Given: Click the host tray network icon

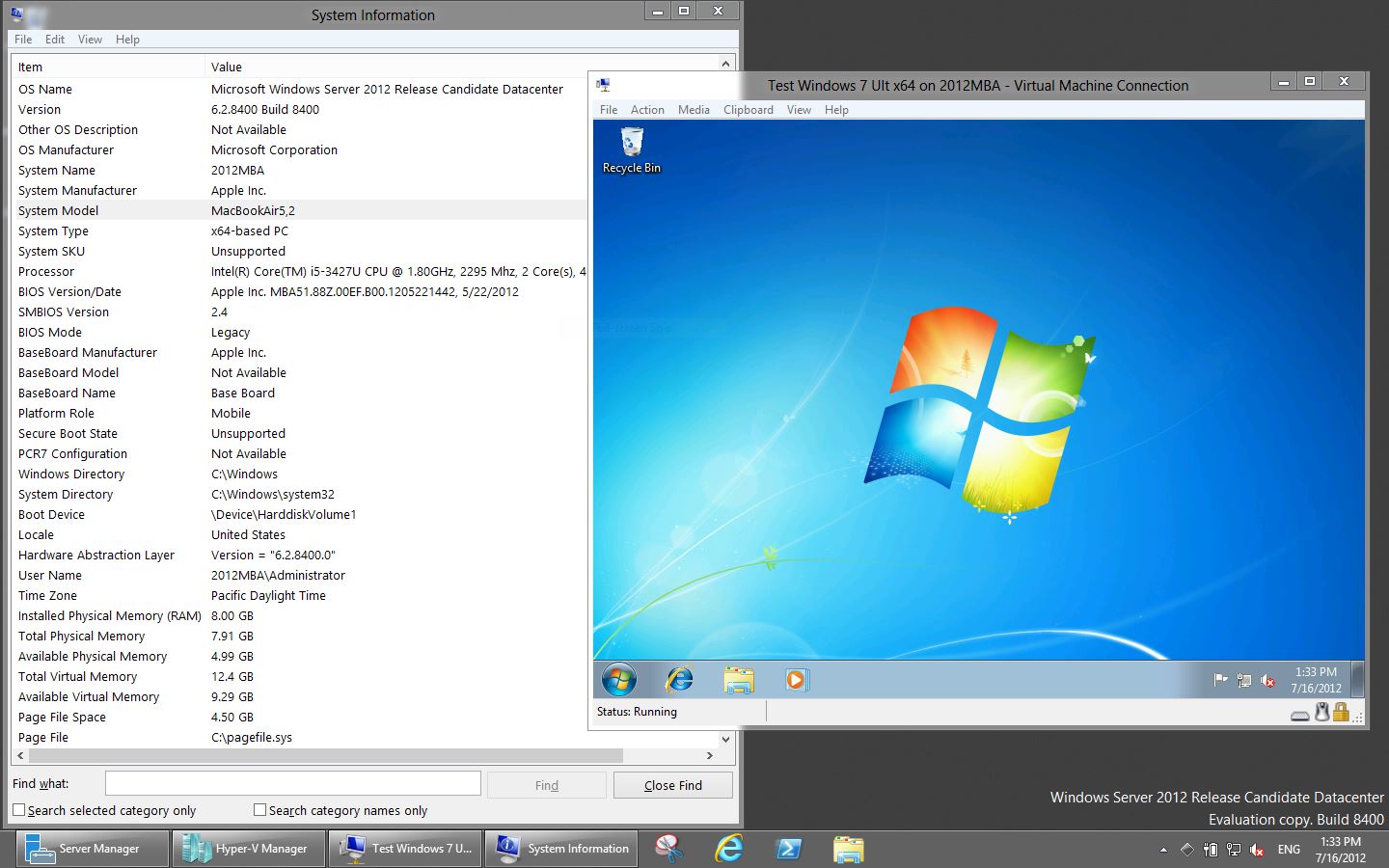Looking at the screenshot, I should [1234, 850].
